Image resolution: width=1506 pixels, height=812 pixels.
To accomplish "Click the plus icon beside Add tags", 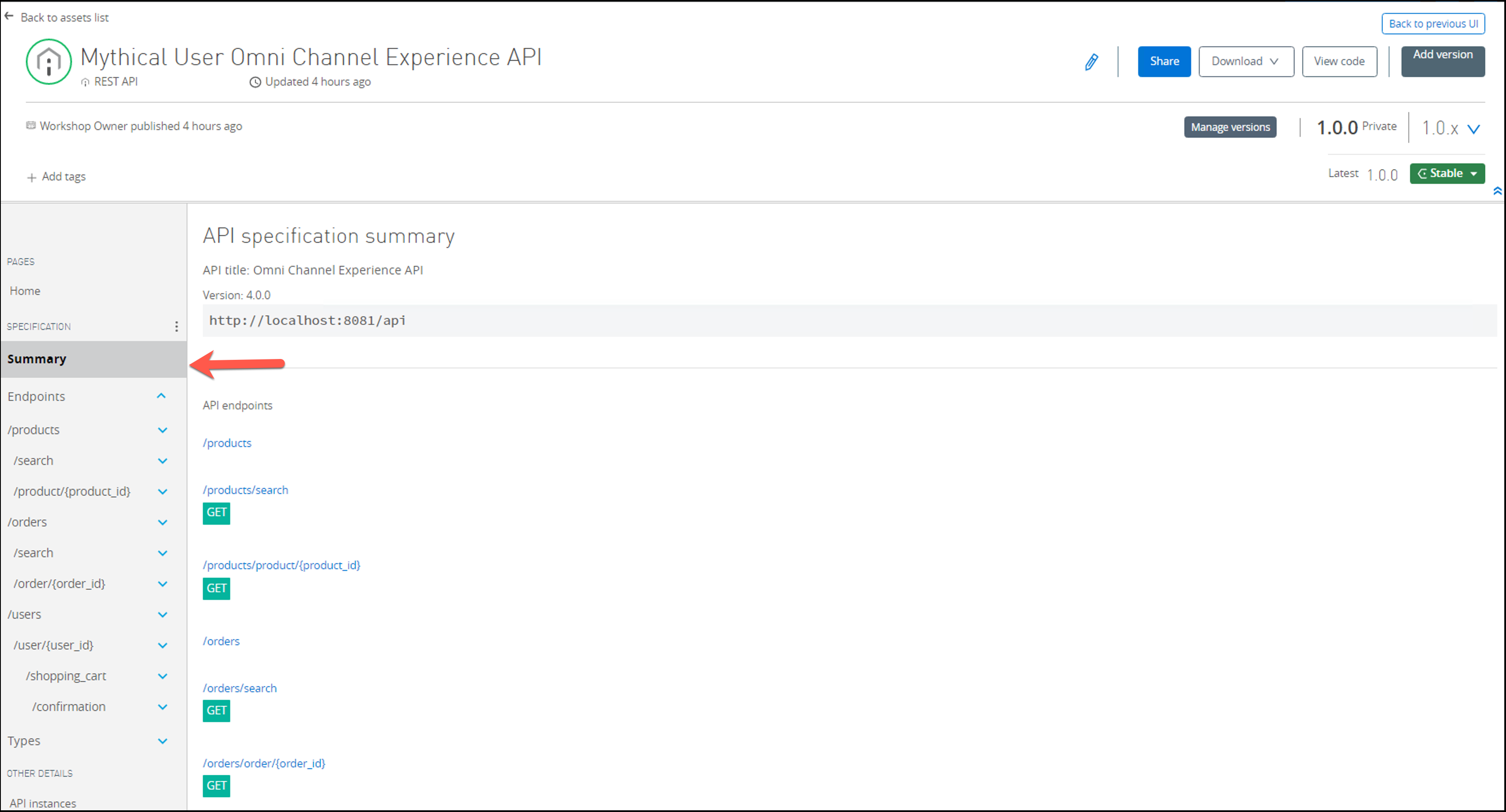I will (32, 178).
